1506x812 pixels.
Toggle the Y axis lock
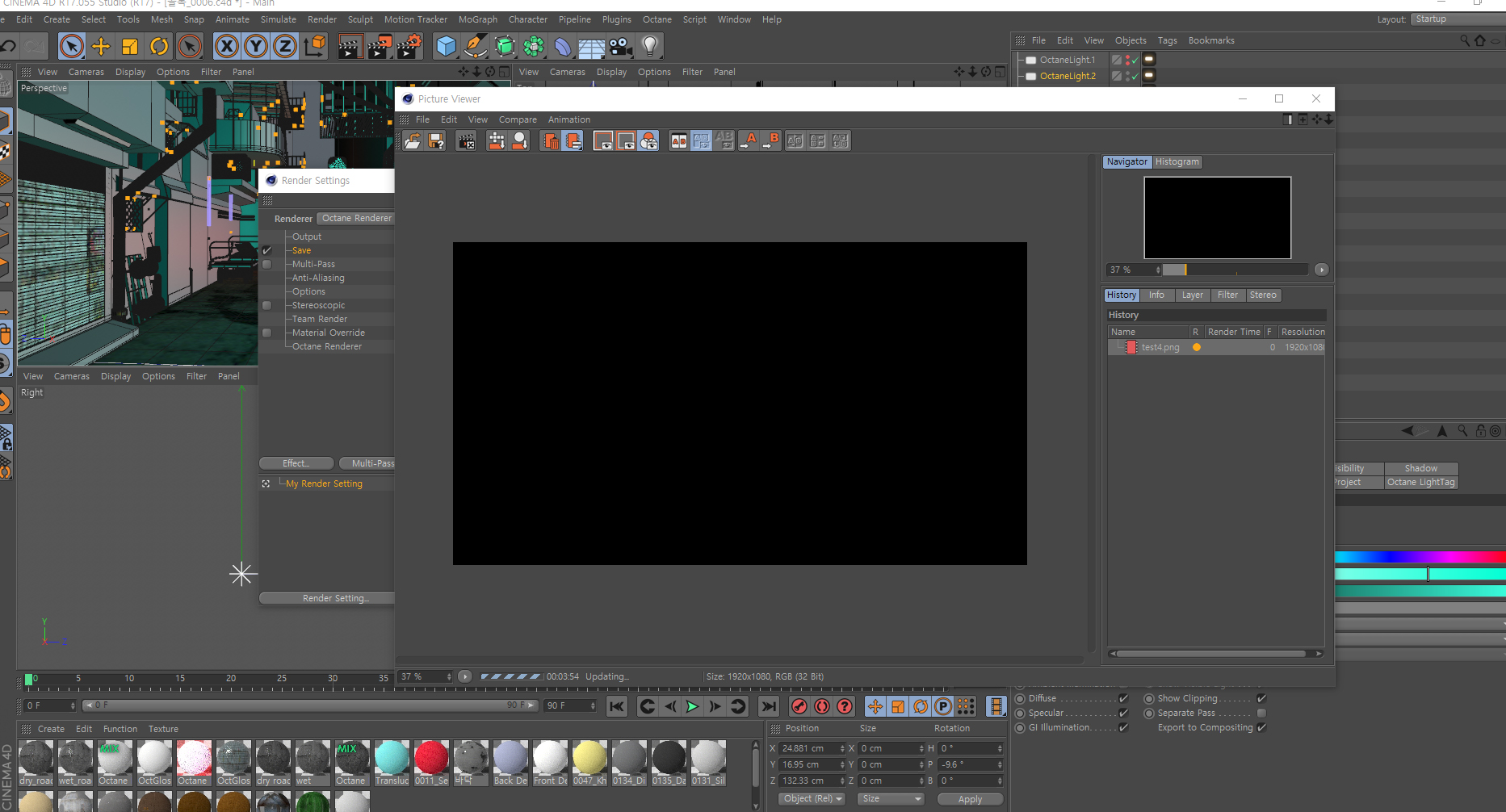[256, 47]
